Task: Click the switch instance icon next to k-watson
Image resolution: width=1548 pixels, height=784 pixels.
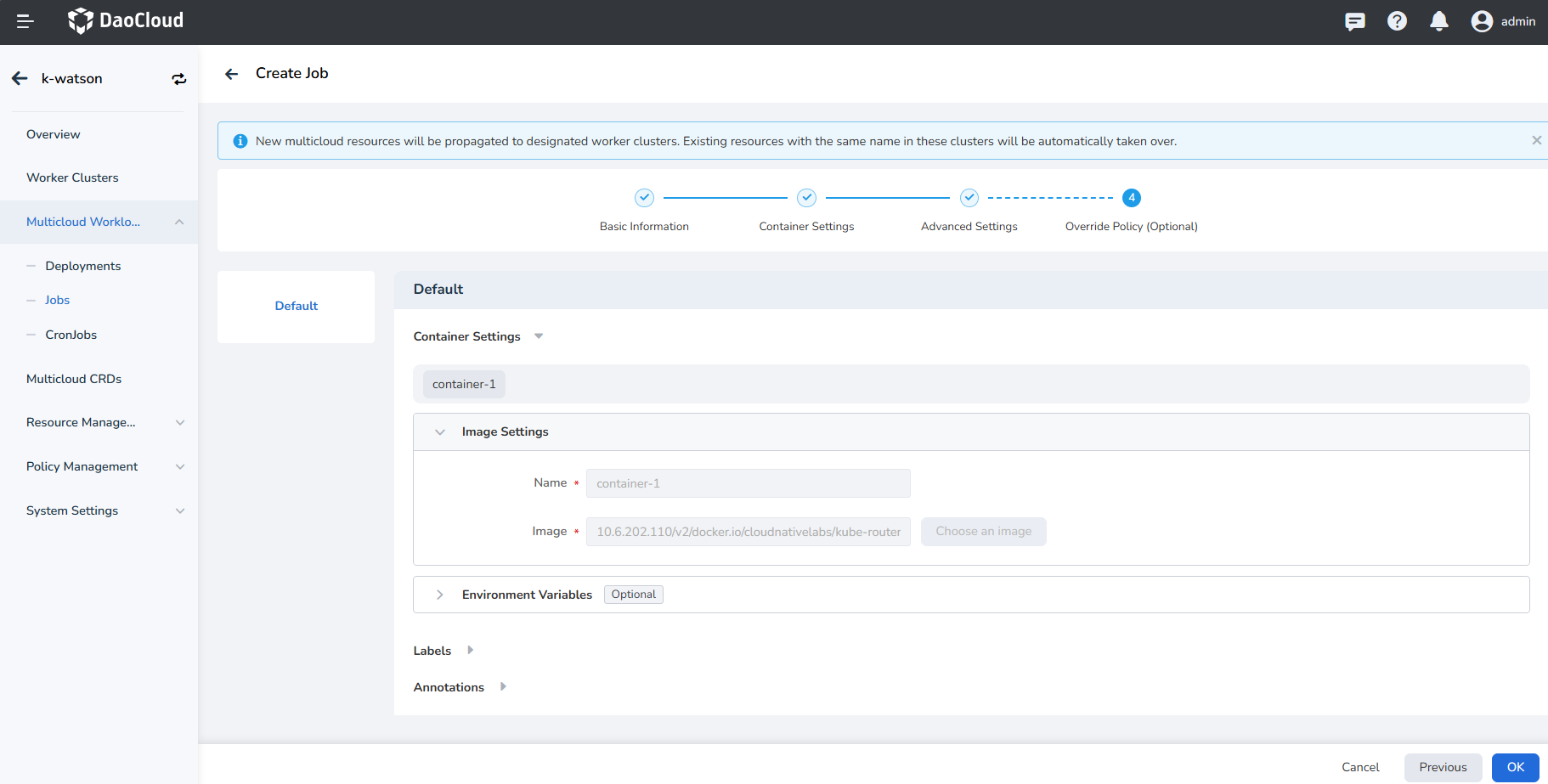Action: point(178,79)
